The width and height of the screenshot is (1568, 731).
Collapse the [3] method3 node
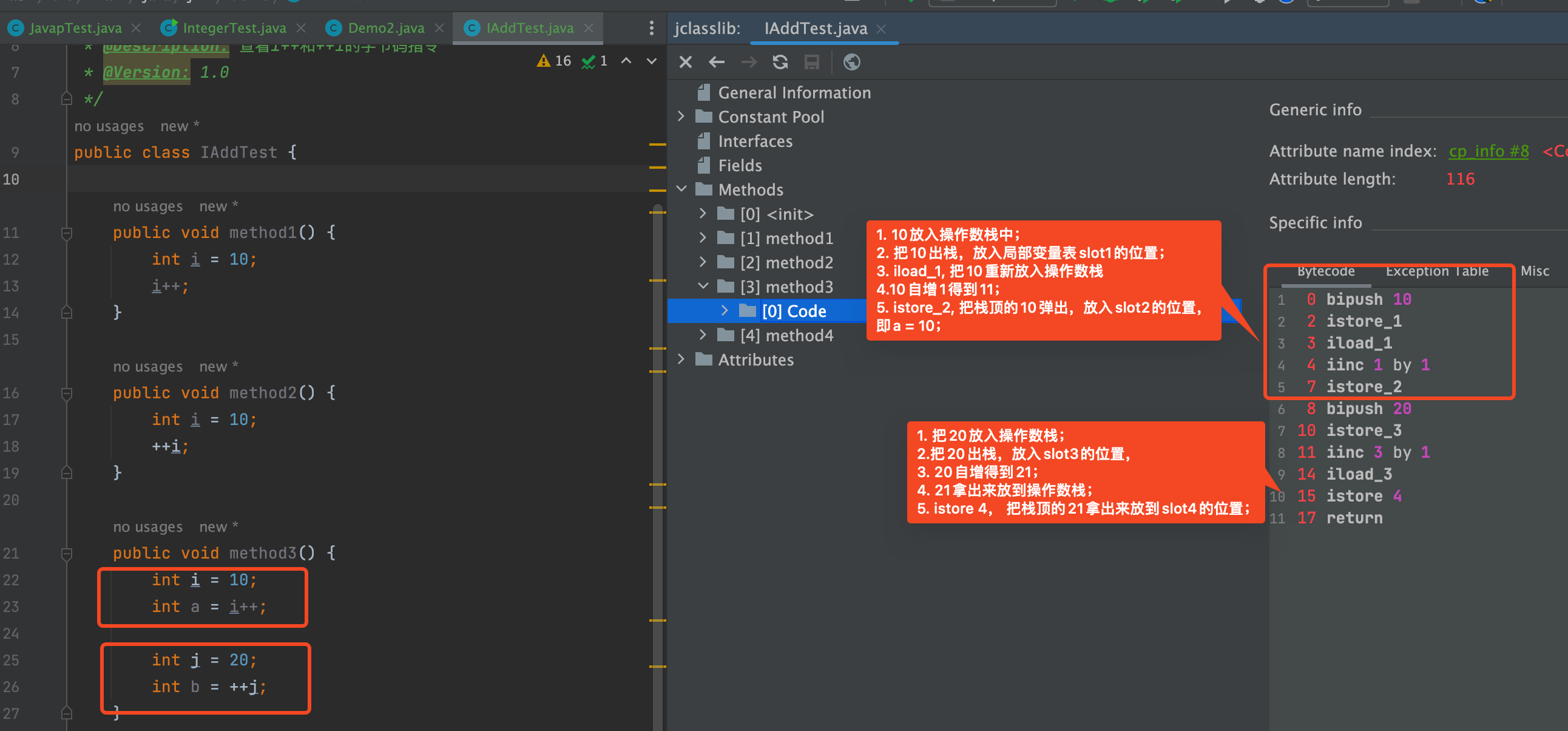703,287
